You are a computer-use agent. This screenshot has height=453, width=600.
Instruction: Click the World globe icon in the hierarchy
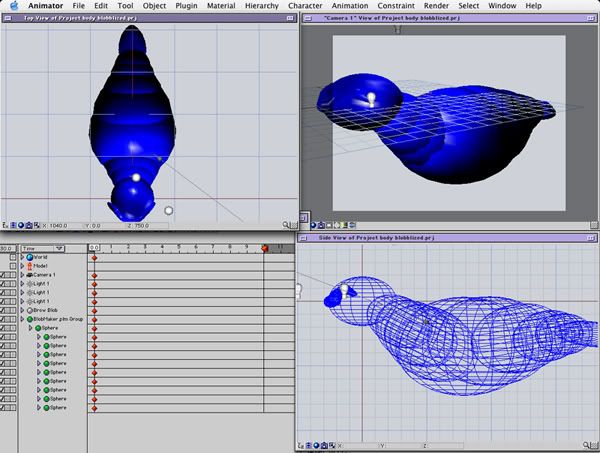coord(27,257)
